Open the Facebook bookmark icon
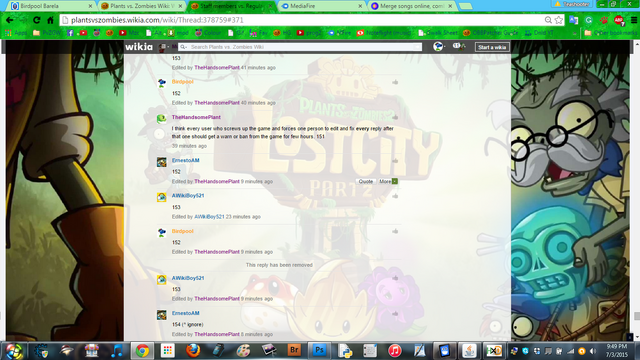 click(70, 33)
